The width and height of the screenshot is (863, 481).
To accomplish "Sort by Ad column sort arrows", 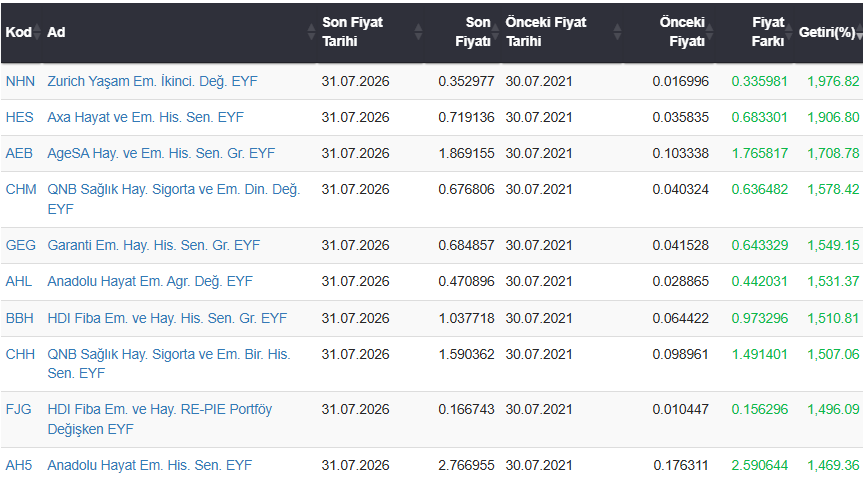I will coord(311,32).
